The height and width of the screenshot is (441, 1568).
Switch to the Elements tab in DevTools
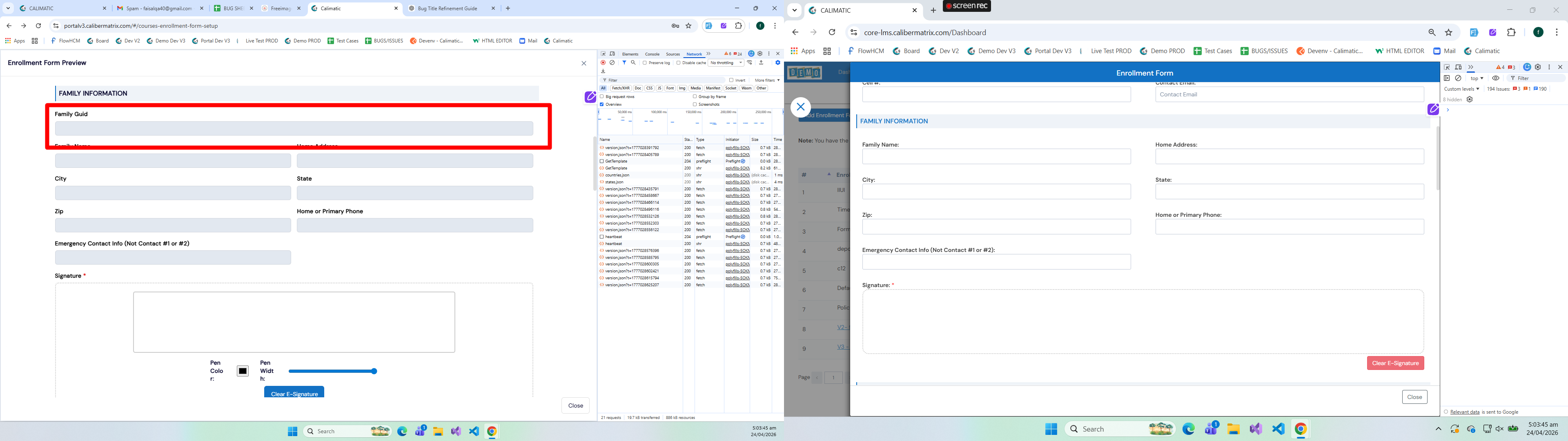coord(630,54)
